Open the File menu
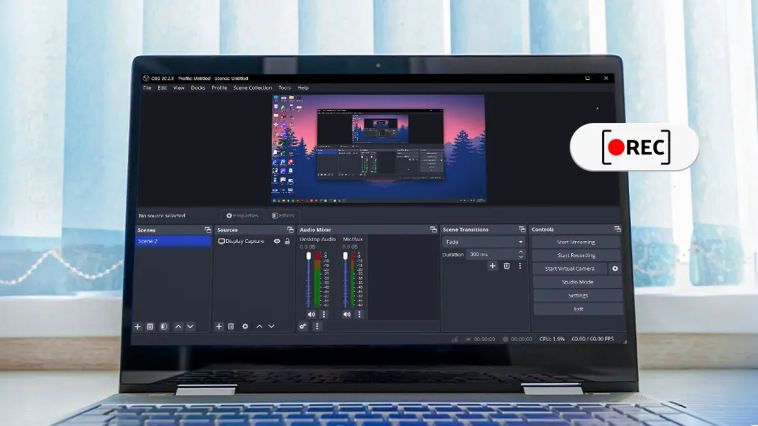Screen dimensions: 758x426 click(147, 88)
